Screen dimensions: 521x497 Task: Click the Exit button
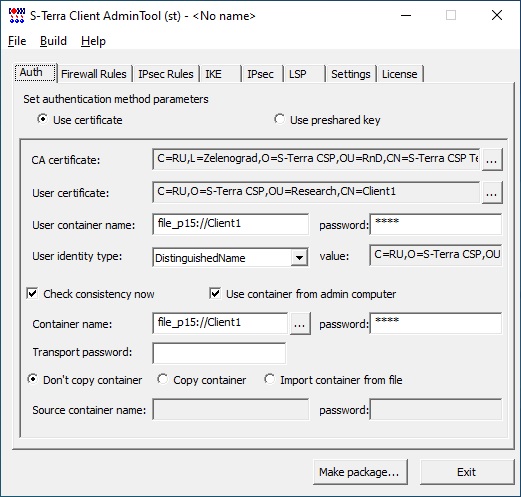(x=467, y=472)
